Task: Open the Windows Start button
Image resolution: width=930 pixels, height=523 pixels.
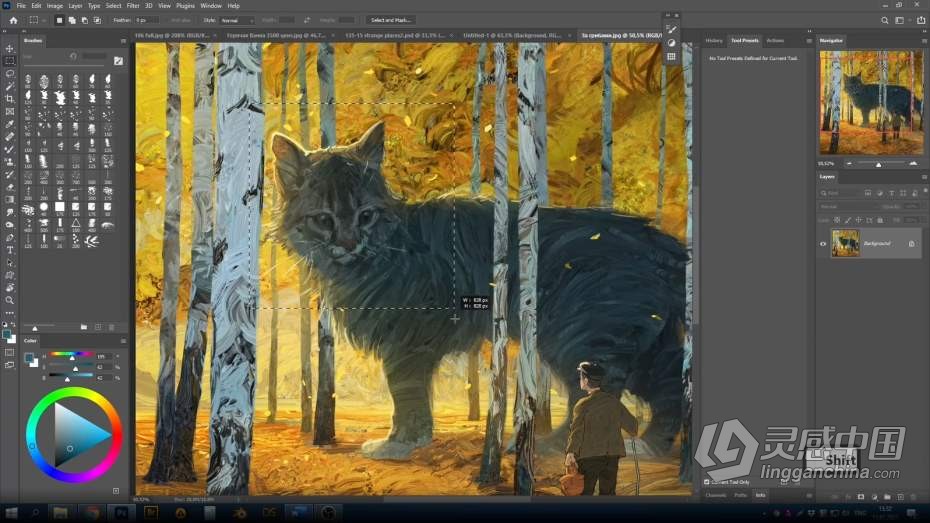Action: (x=11, y=513)
